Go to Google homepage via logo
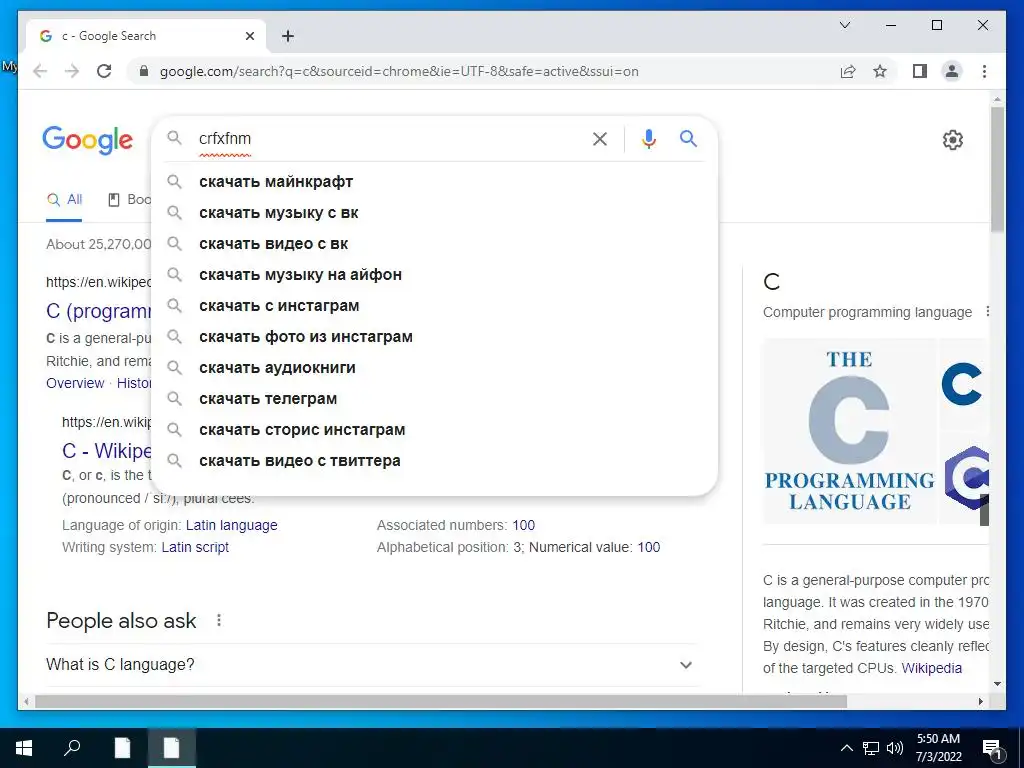This screenshot has height=768, width=1024. (x=88, y=140)
